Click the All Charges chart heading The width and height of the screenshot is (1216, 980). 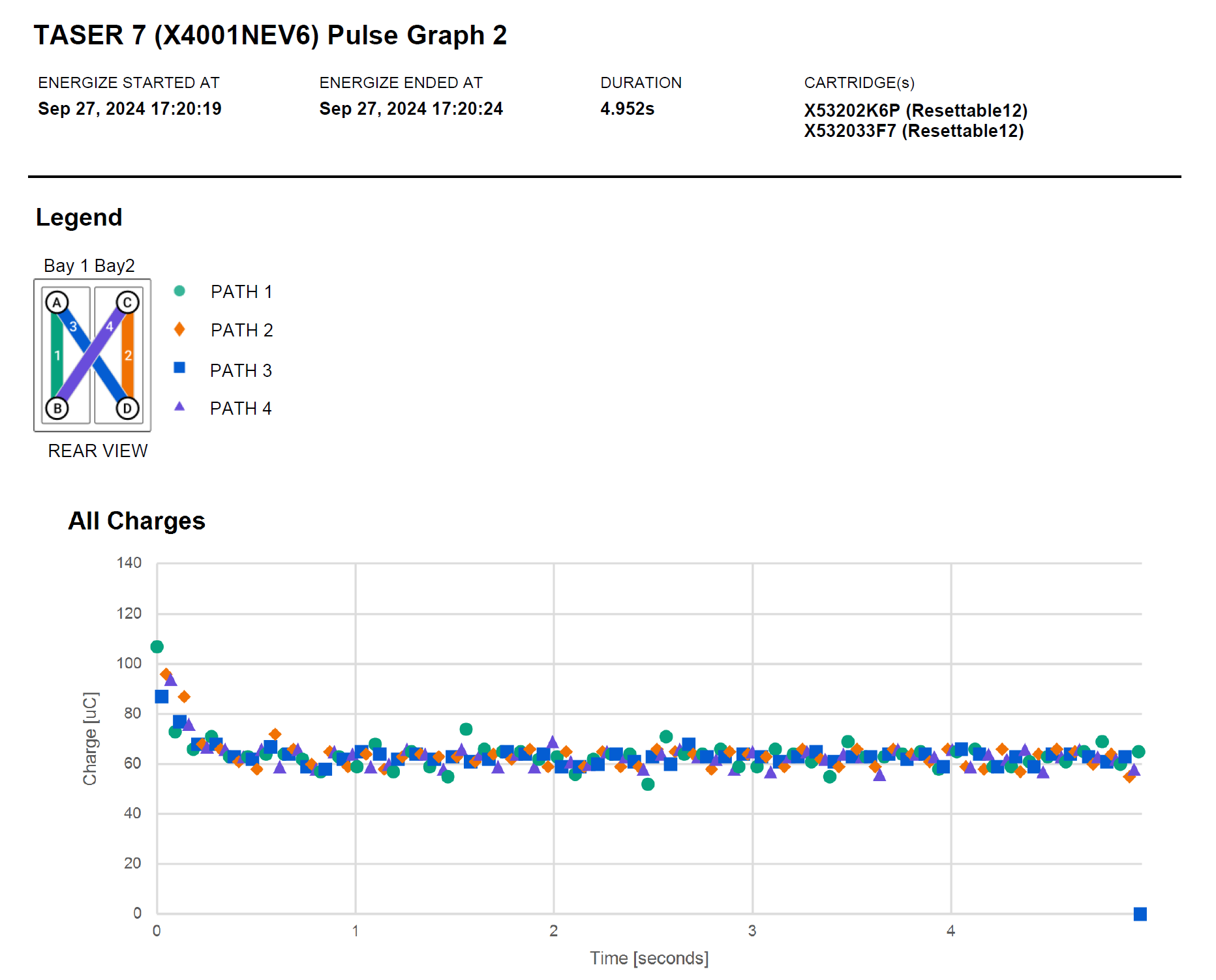point(137,521)
